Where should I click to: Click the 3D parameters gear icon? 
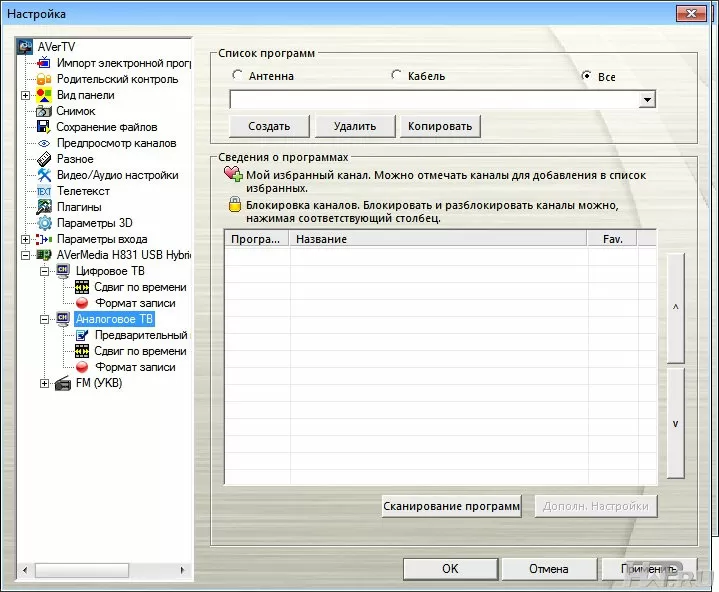coord(44,223)
